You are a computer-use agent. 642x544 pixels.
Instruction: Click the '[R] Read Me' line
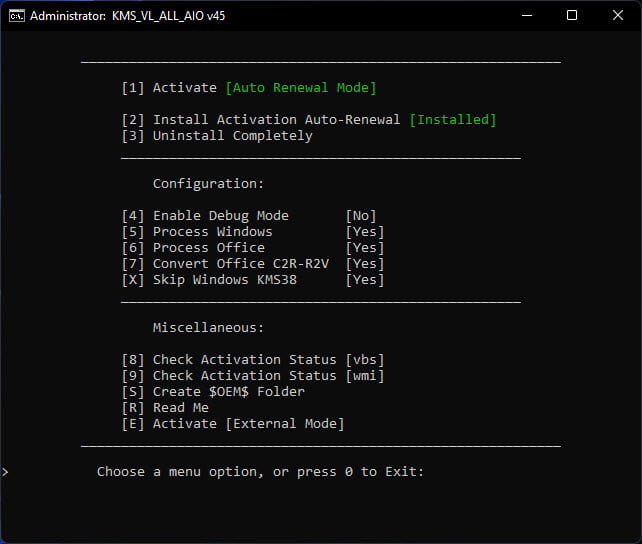[165, 407]
